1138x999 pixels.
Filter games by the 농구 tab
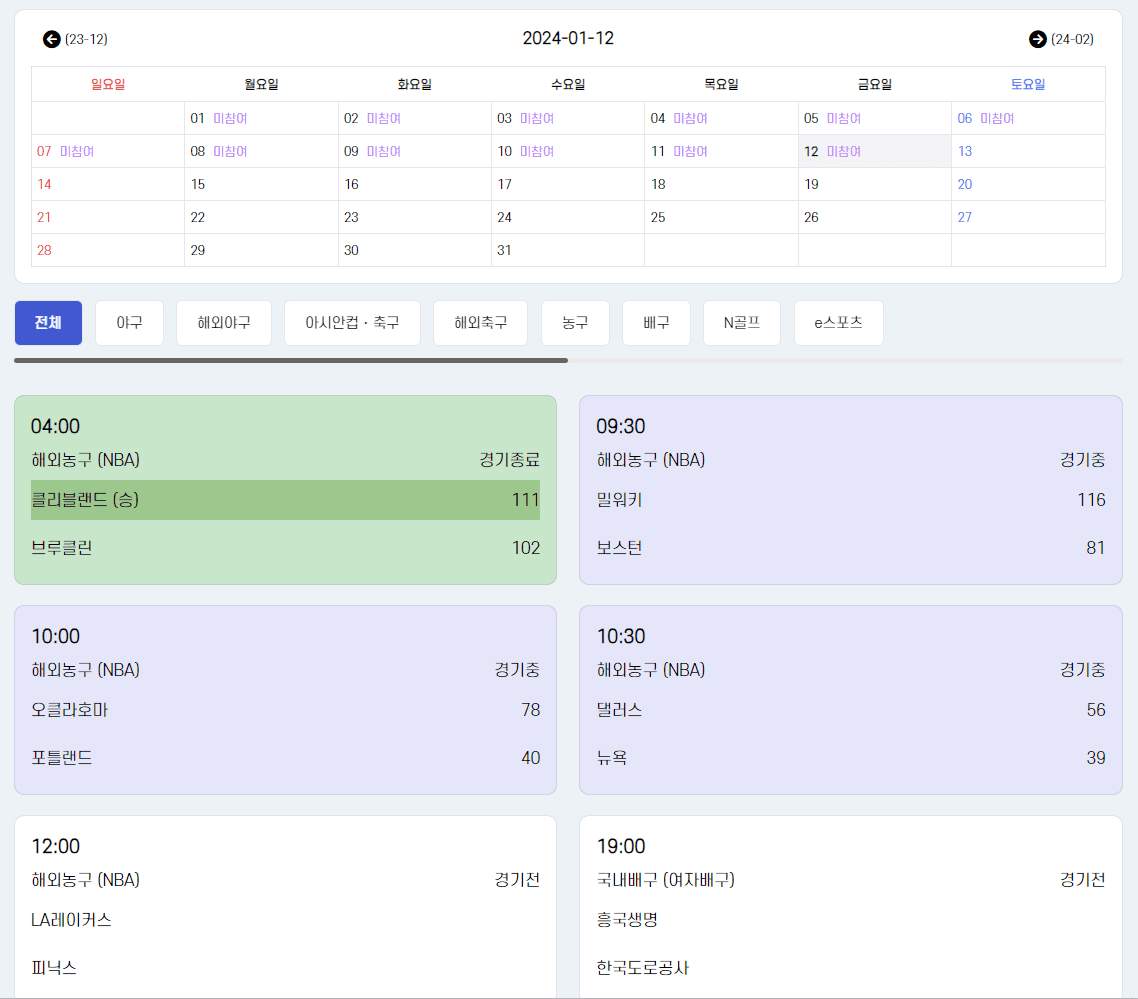(575, 323)
